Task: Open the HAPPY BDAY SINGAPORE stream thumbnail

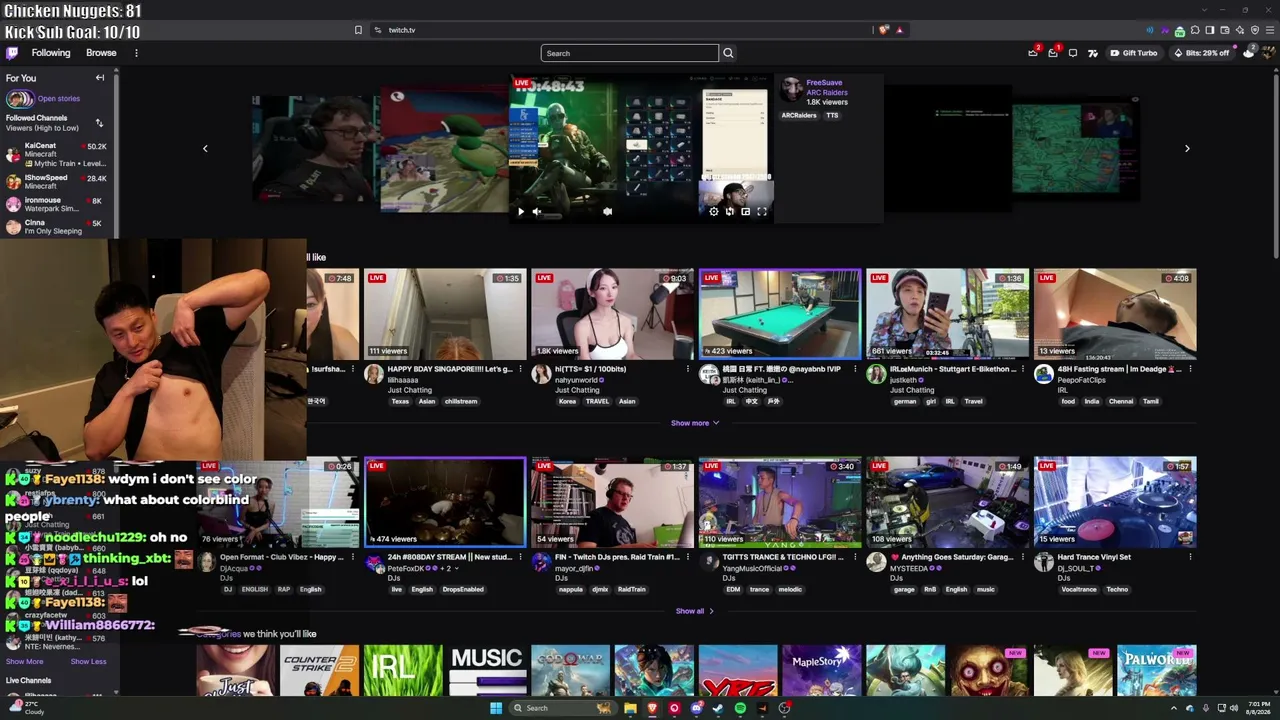Action: 444,314
